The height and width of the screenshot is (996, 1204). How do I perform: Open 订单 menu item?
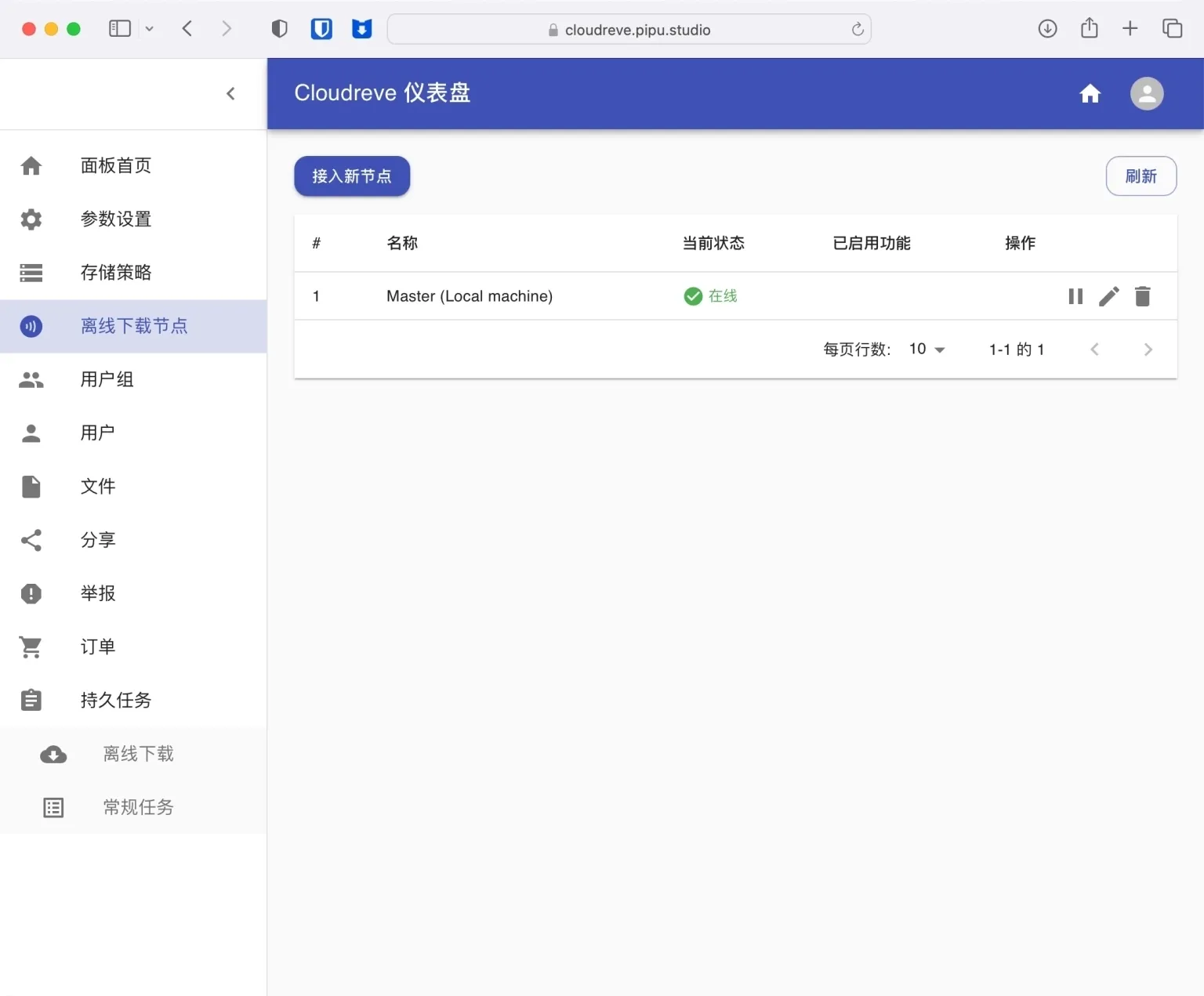[x=133, y=647]
